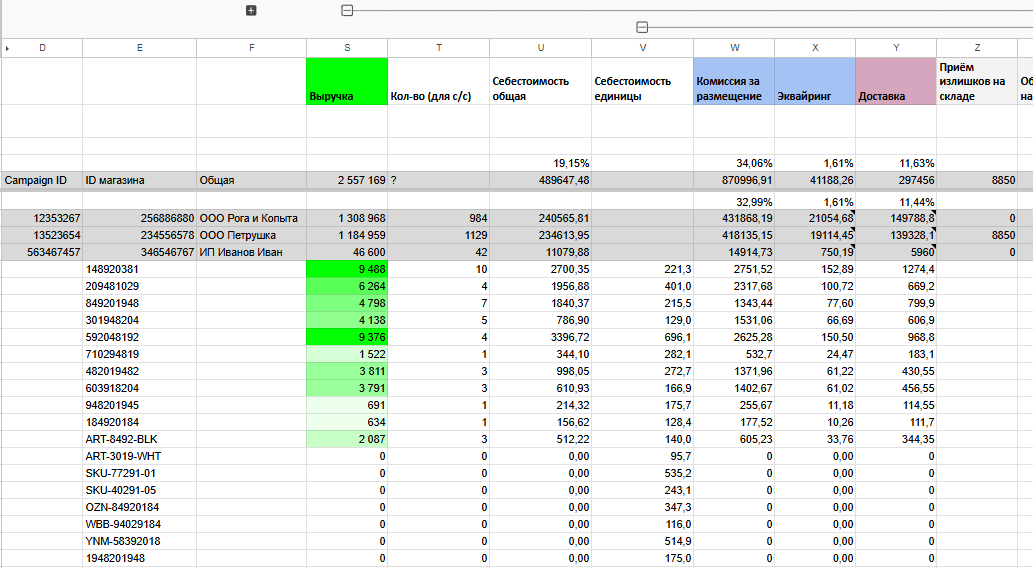The height and width of the screenshot is (568, 1033).
Task: Expand hidden columns arrow beside column D
Action: coord(7,48)
